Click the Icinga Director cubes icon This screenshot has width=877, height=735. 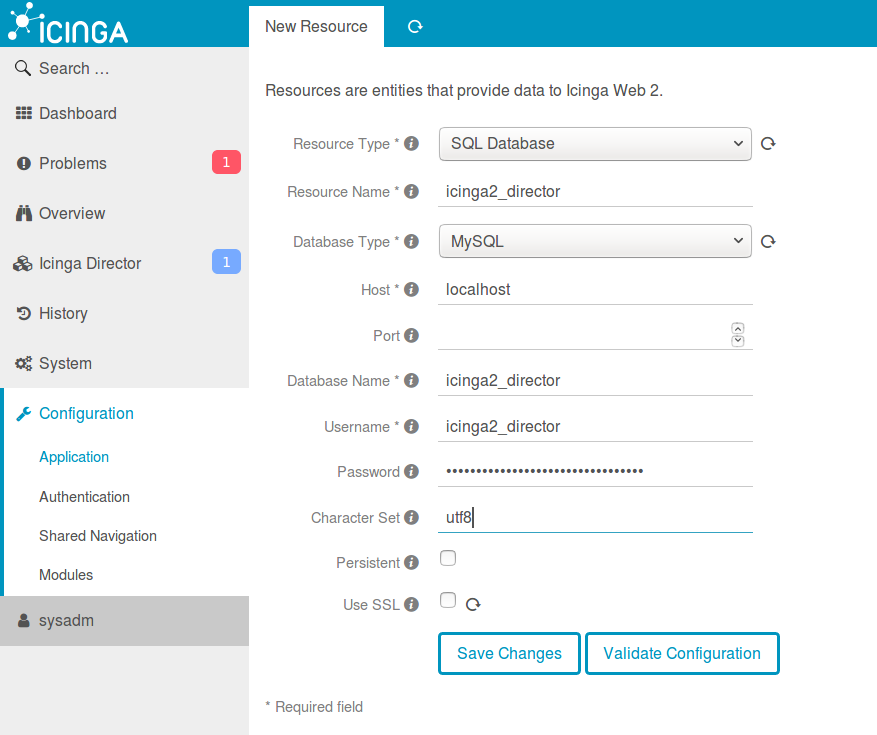23,263
